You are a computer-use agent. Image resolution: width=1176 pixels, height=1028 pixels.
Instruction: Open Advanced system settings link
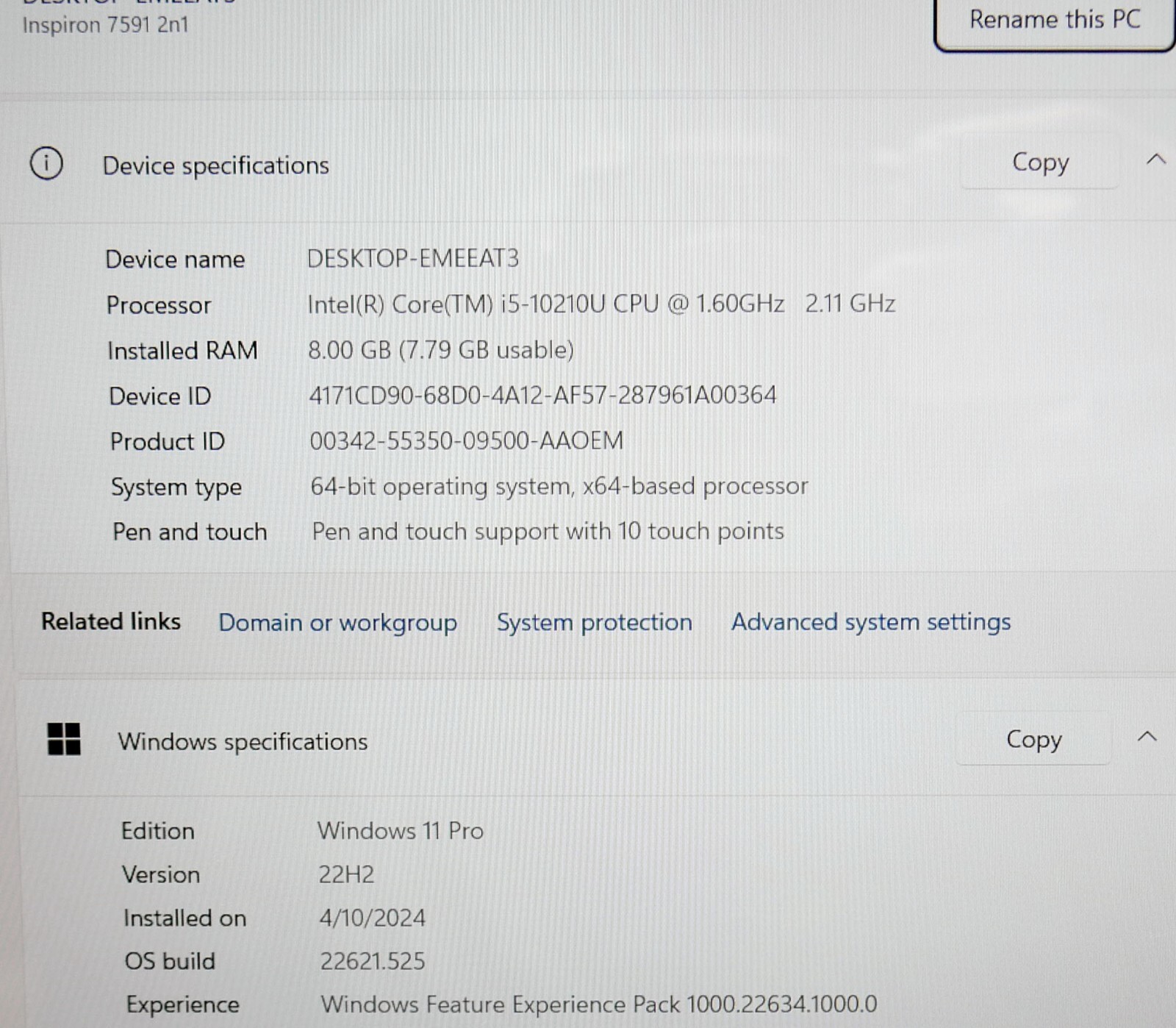(871, 621)
